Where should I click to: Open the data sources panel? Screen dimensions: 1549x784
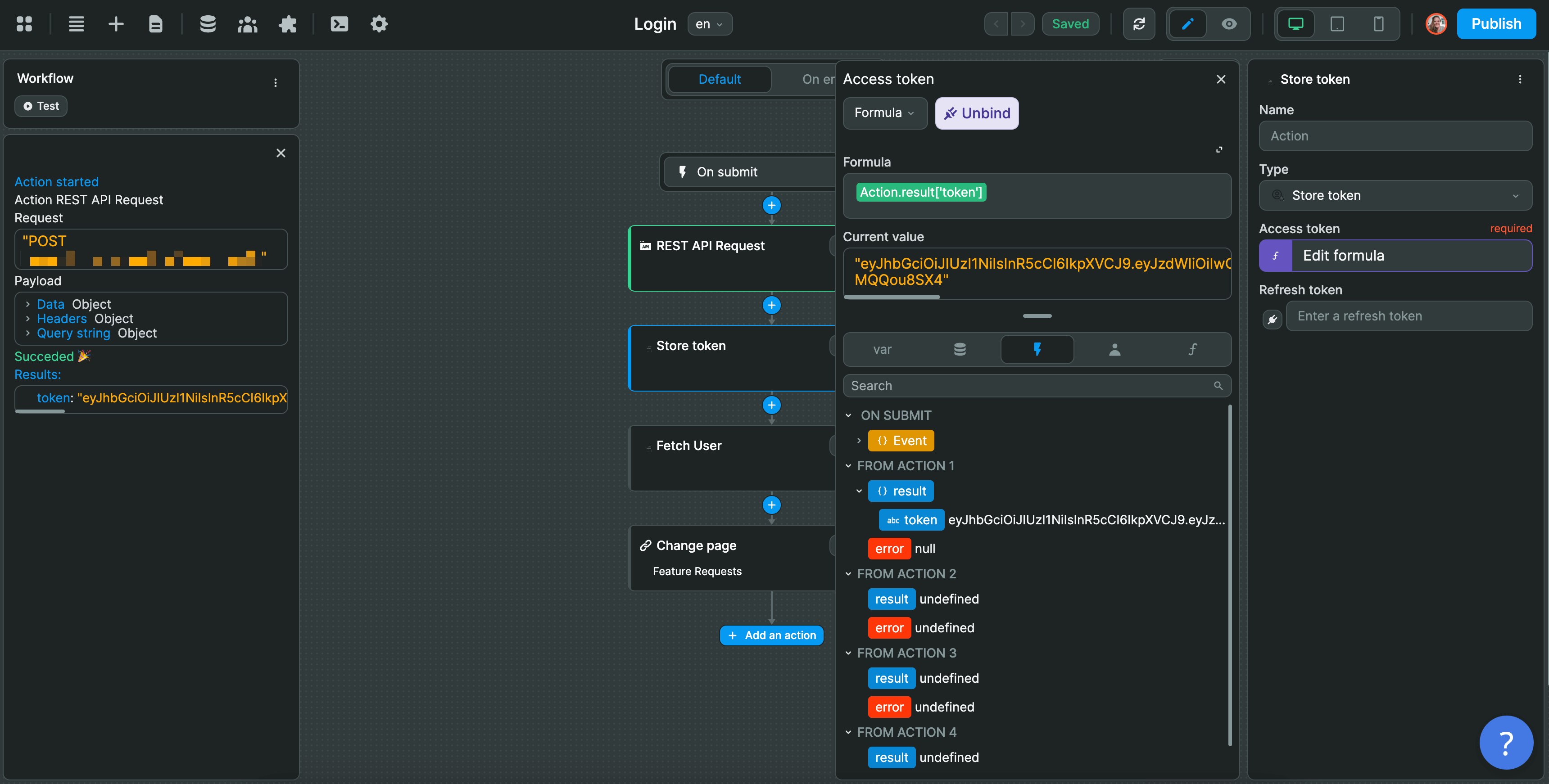pyautogui.click(x=208, y=23)
